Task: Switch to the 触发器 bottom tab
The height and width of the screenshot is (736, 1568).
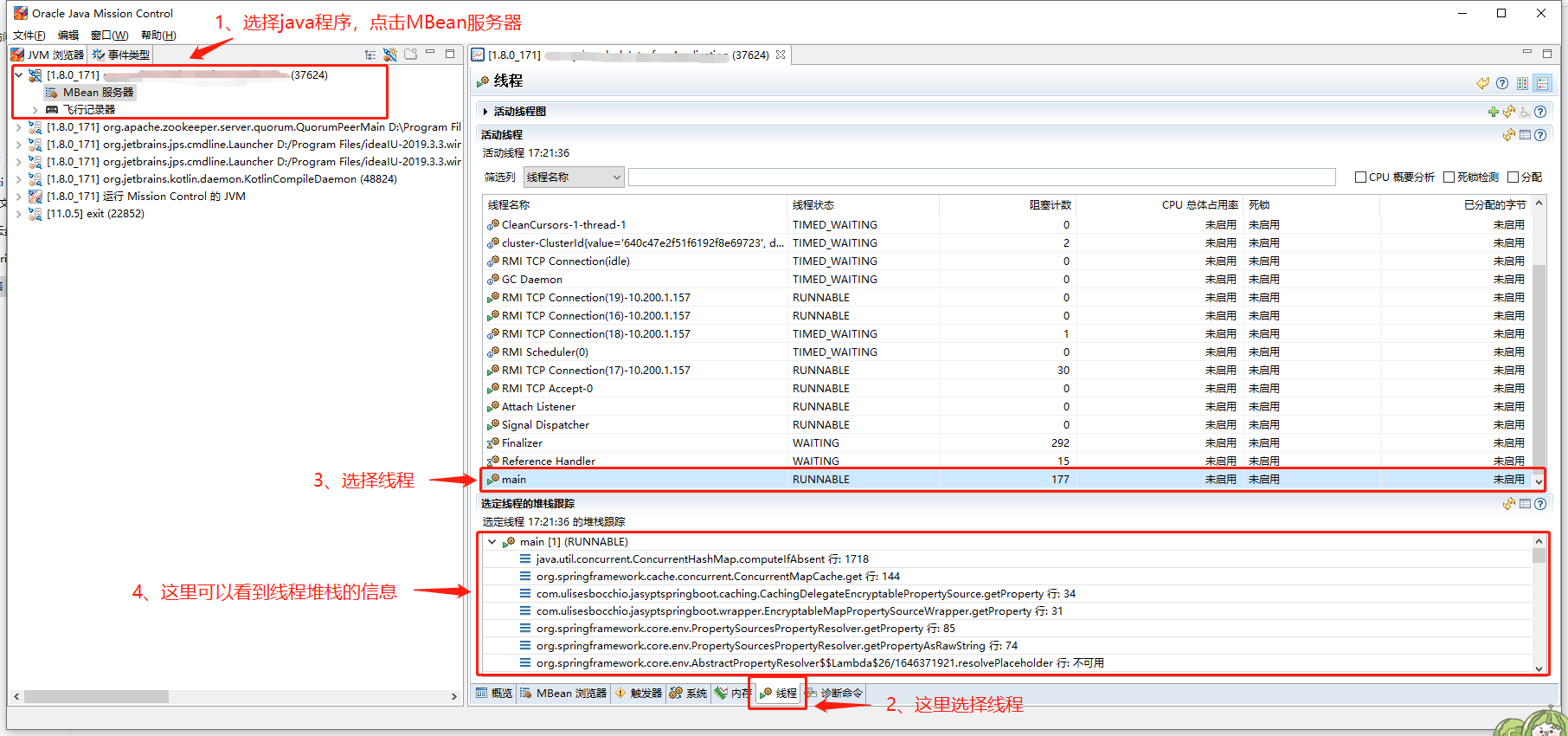Action: 639,694
